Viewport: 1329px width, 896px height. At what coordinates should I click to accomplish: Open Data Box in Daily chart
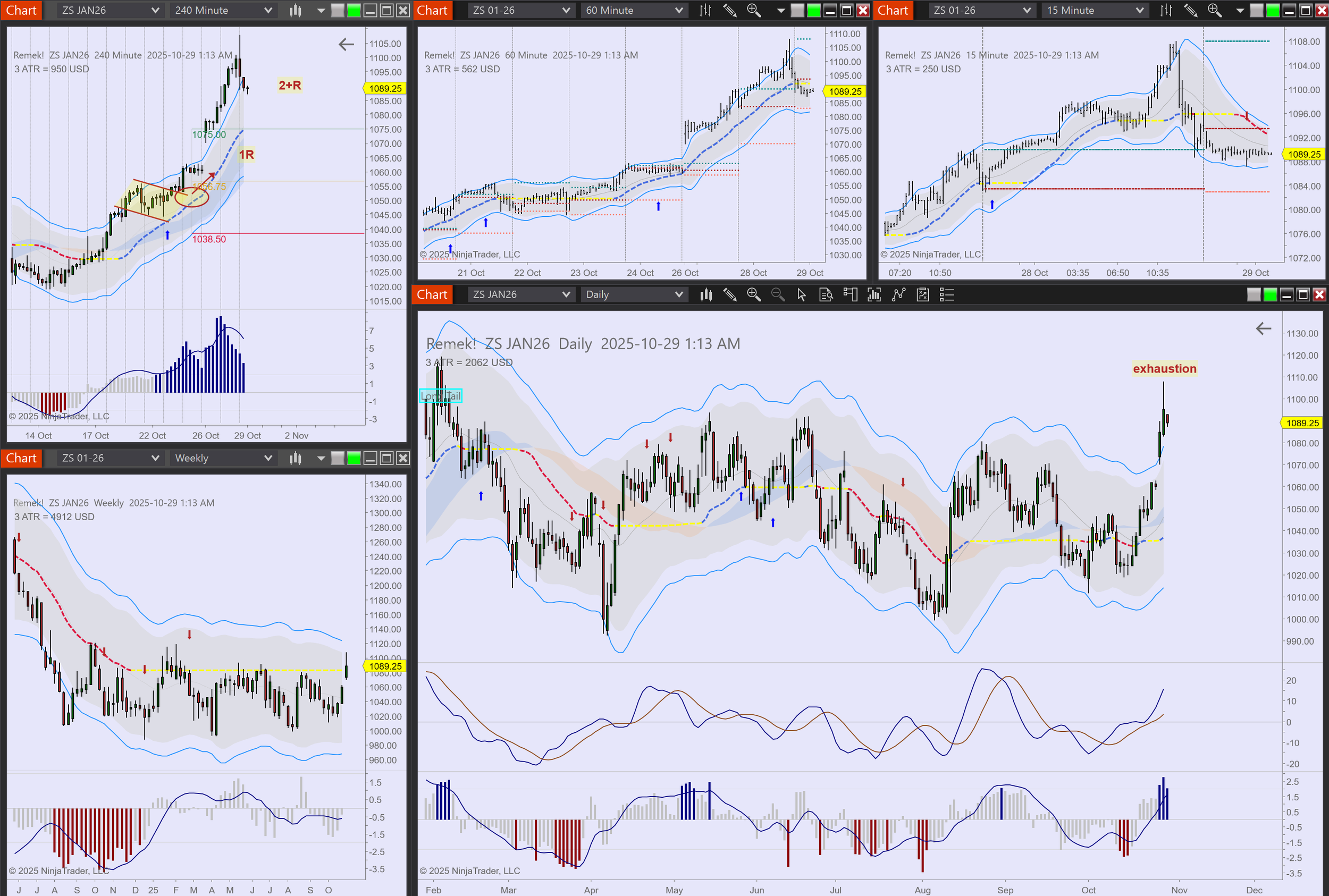coord(826,294)
